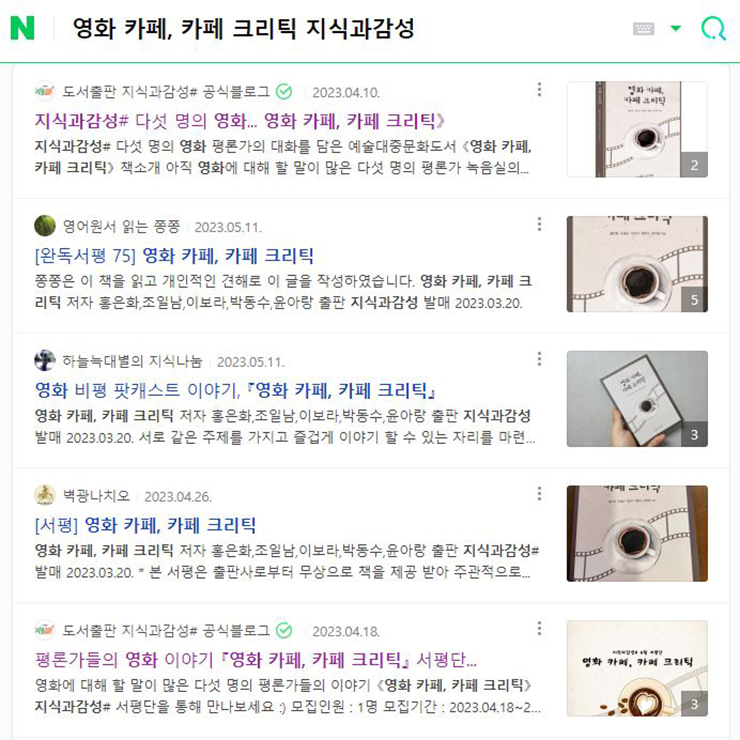Viewport: 740px width, 740px height.
Task: Expand the search history dropdown arrow
Action: click(676, 28)
